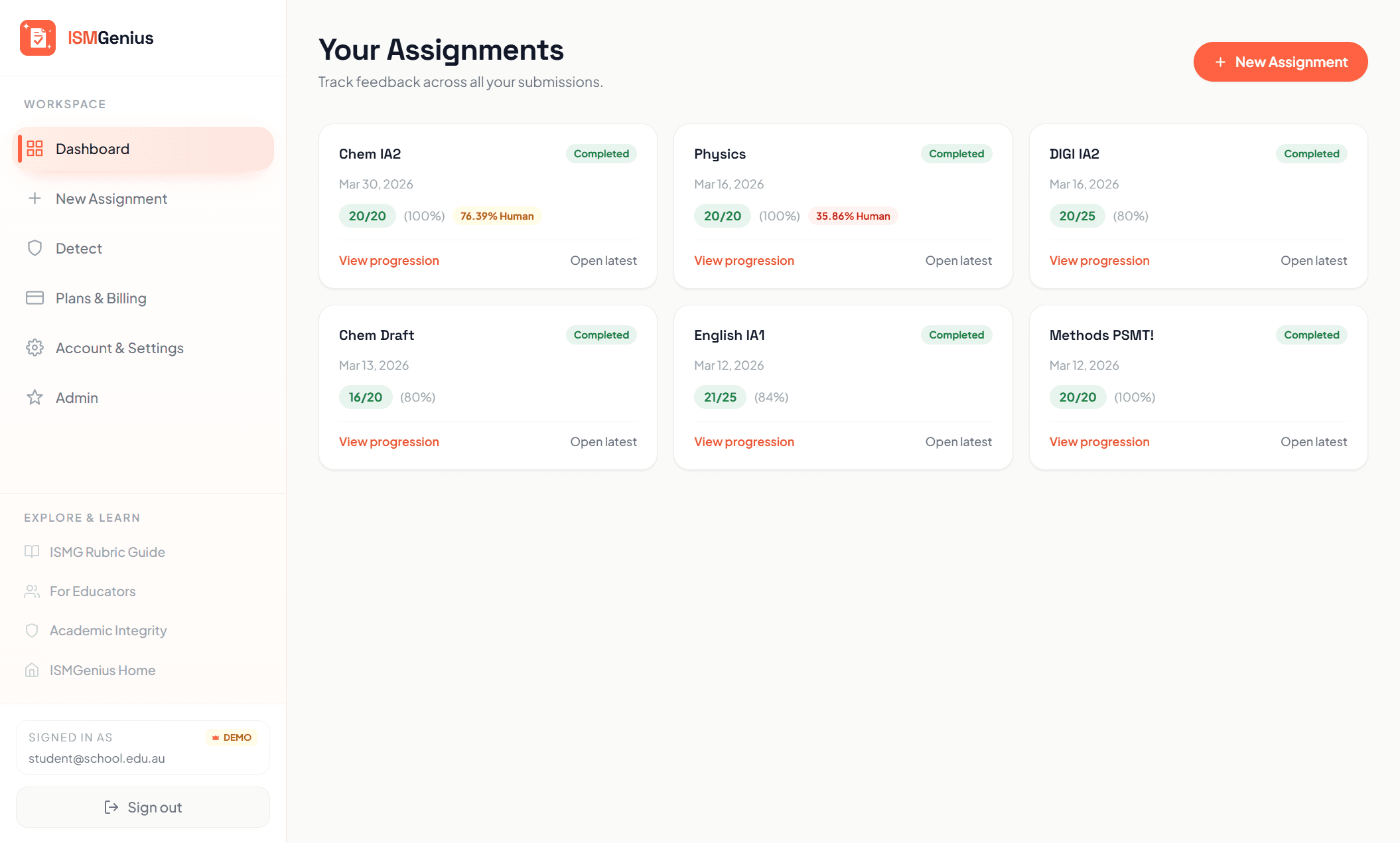Open the Dashboard menu entry
The width and height of the screenshot is (1400, 843).
tap(92, 149)
